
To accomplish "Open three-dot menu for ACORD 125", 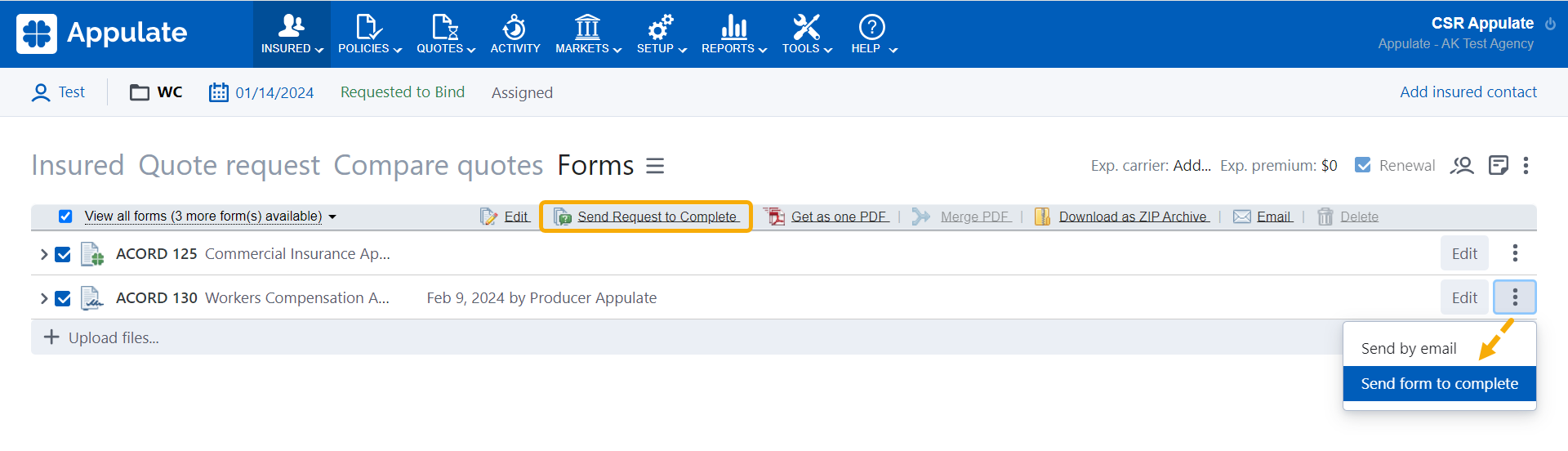I will click(x=1515, y=253).
